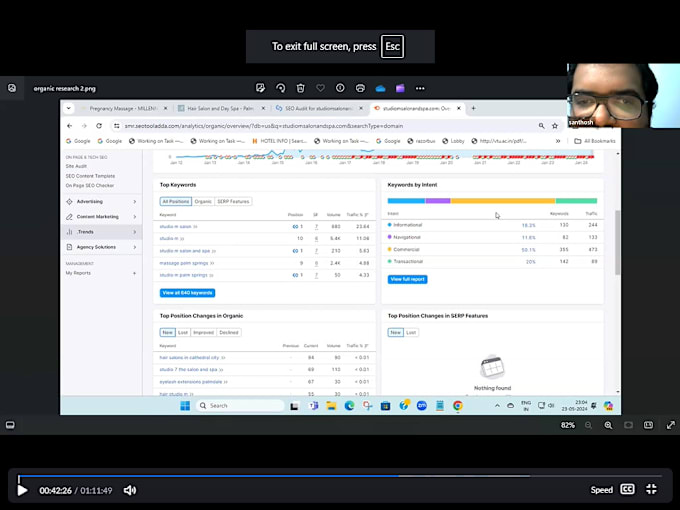Print the image using the printer icon
Viewport: 680px width, 510px height.
(360, 88)
